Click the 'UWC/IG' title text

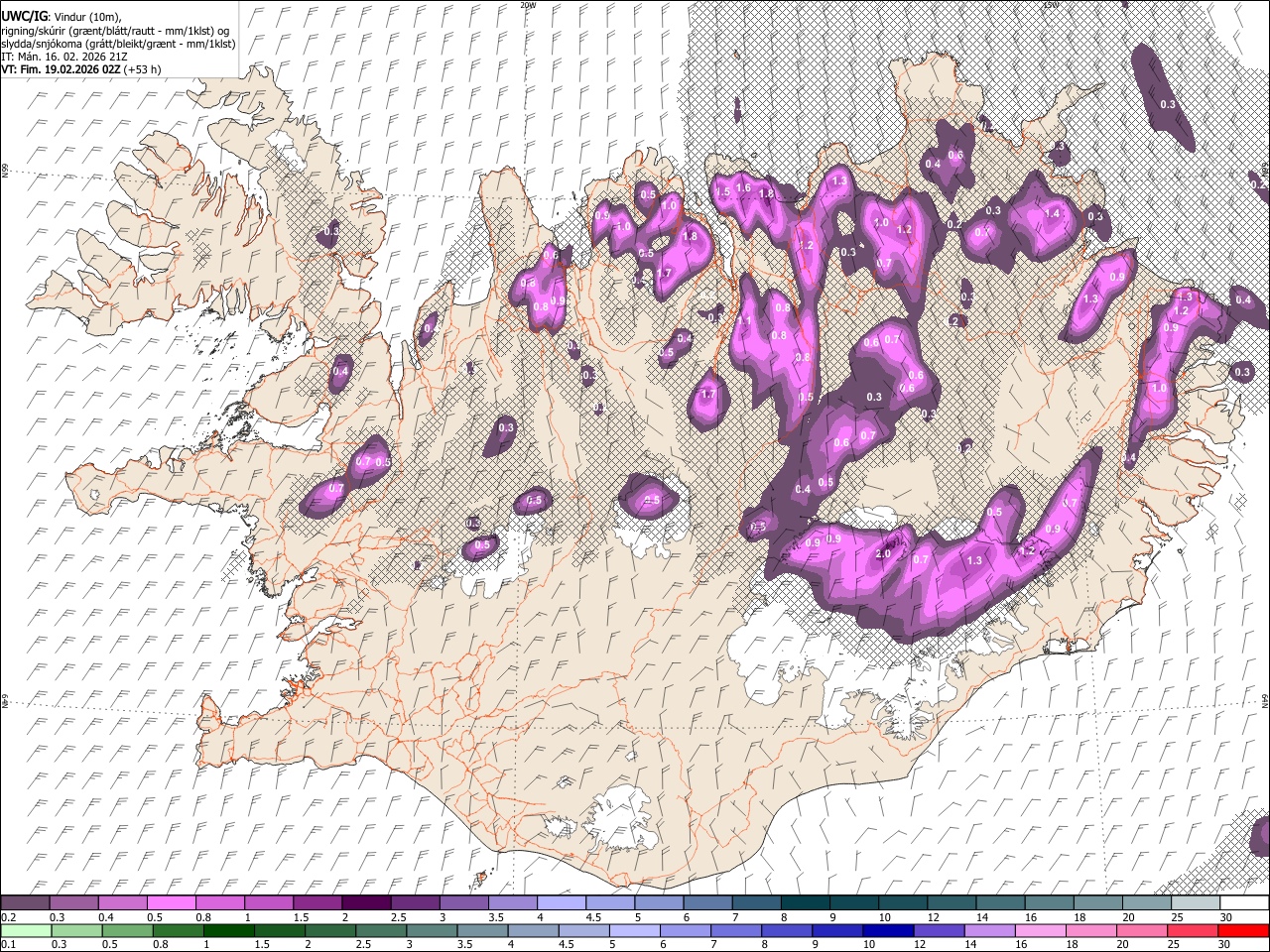click(24, 17)
